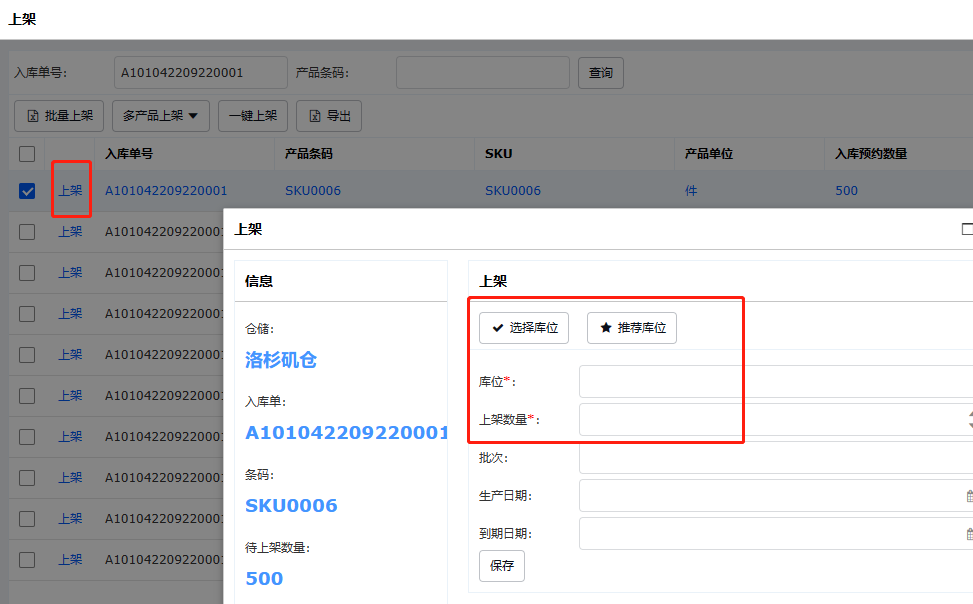Open the 生产日期 calendar picker icon
Image resolution: width=973 pixels, height=604 pixels.
[x=969, y=495]
